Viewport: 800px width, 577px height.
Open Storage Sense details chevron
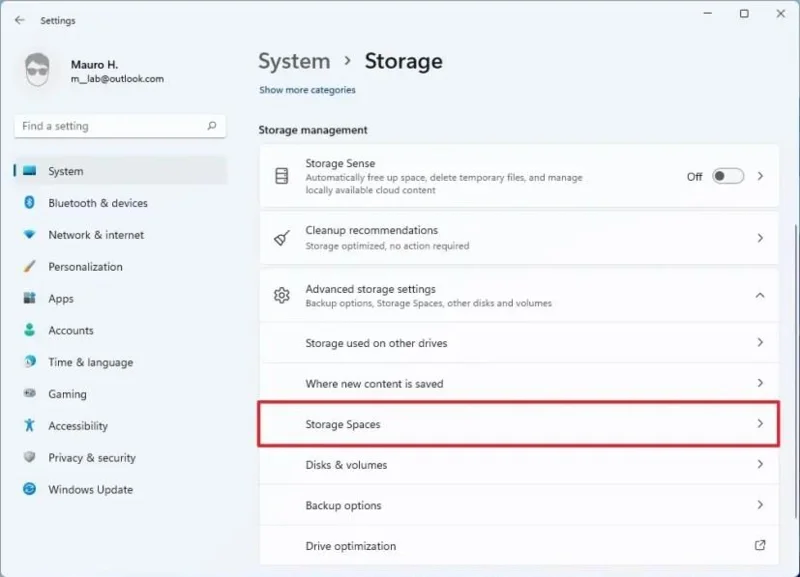point(760,177)
